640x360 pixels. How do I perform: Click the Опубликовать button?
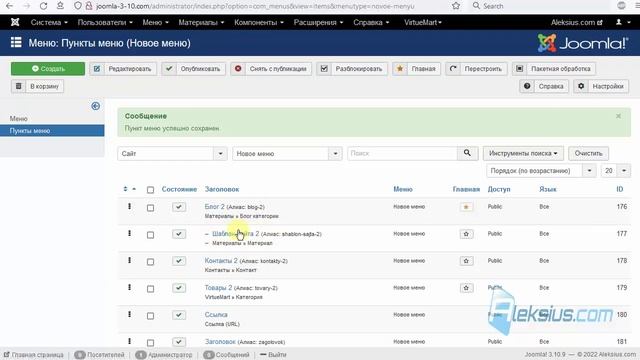click(x=193, y=69)
